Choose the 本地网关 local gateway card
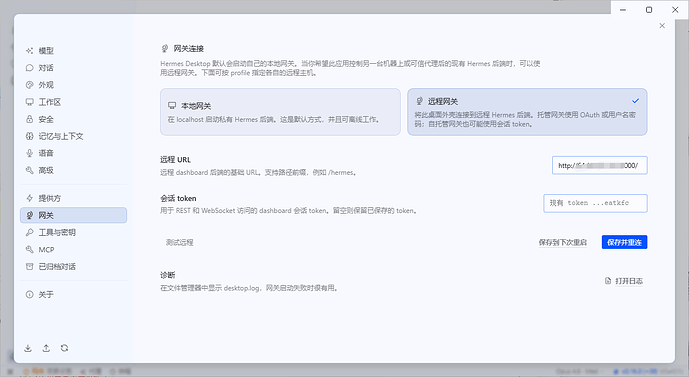The width and height of the screenshot is (689, 377). (280, 112)
